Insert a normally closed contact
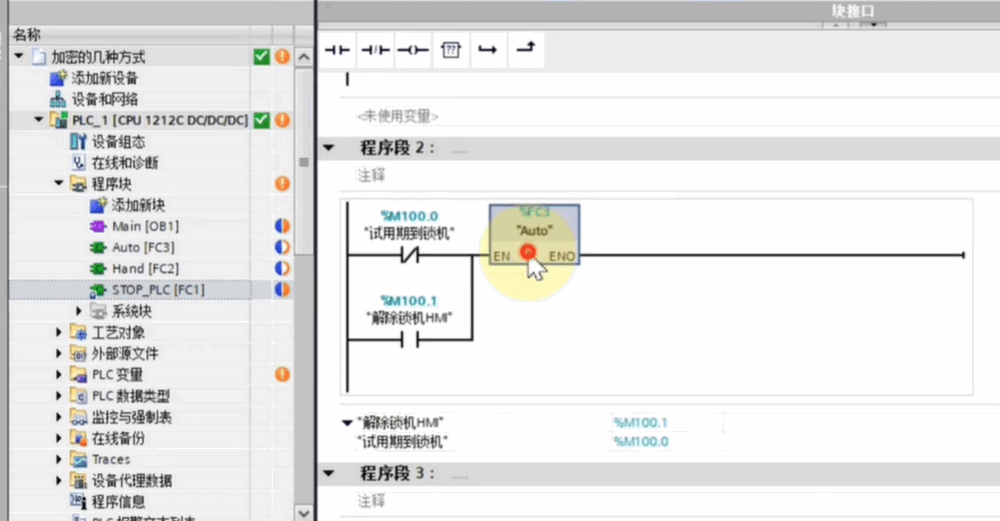This screenshot has width=1000, height=521. coord(374,51)
